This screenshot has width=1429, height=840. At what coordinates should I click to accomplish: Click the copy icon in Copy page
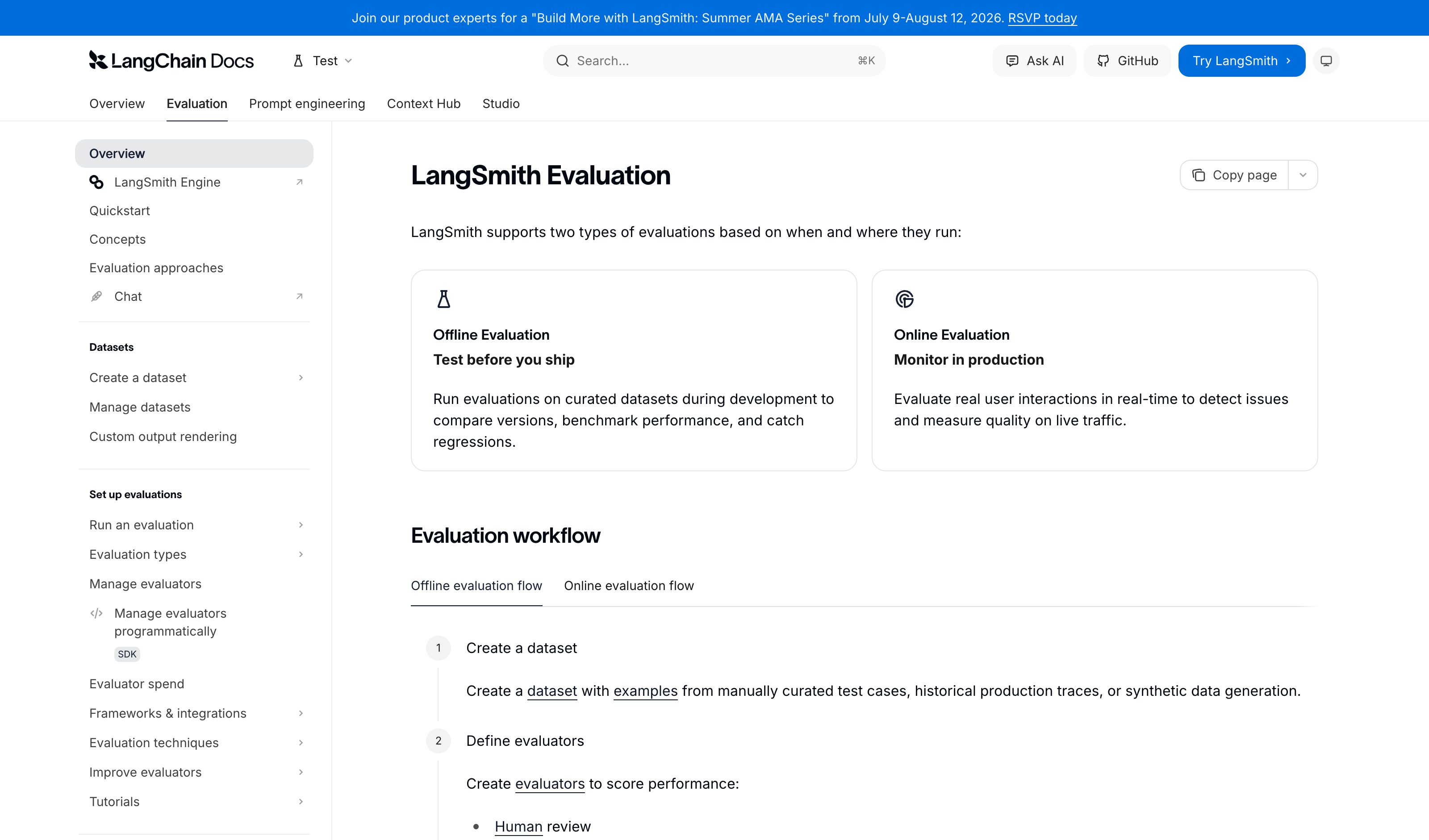tap(1198, 175)
